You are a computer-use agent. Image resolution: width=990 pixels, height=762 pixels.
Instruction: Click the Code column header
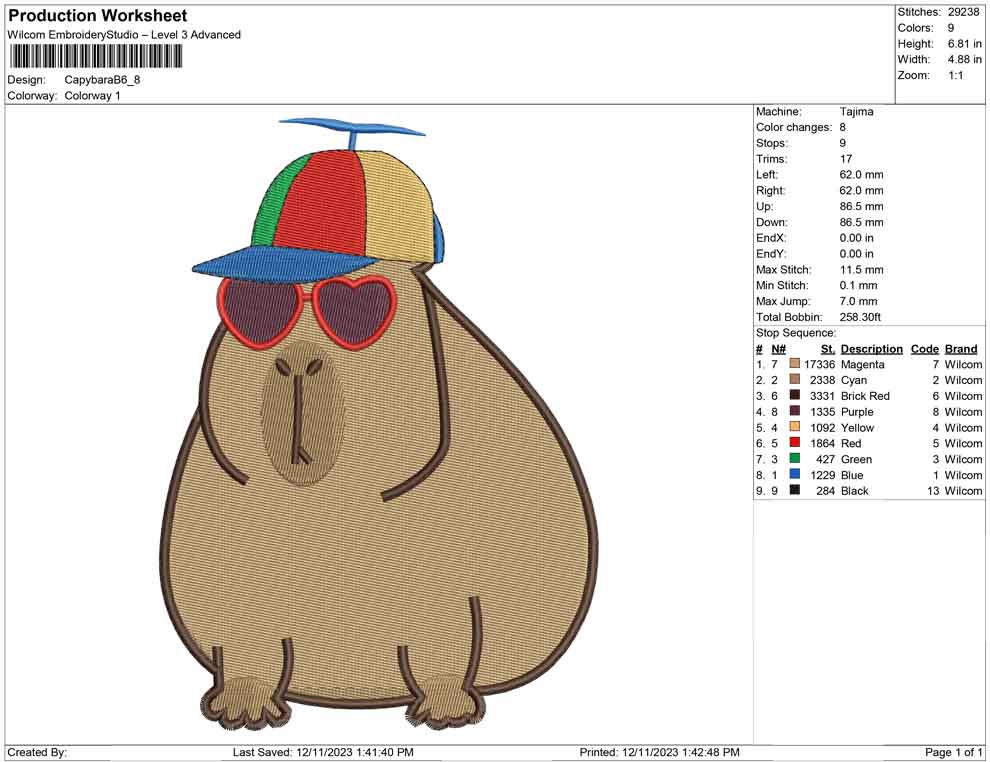point(925,348)
